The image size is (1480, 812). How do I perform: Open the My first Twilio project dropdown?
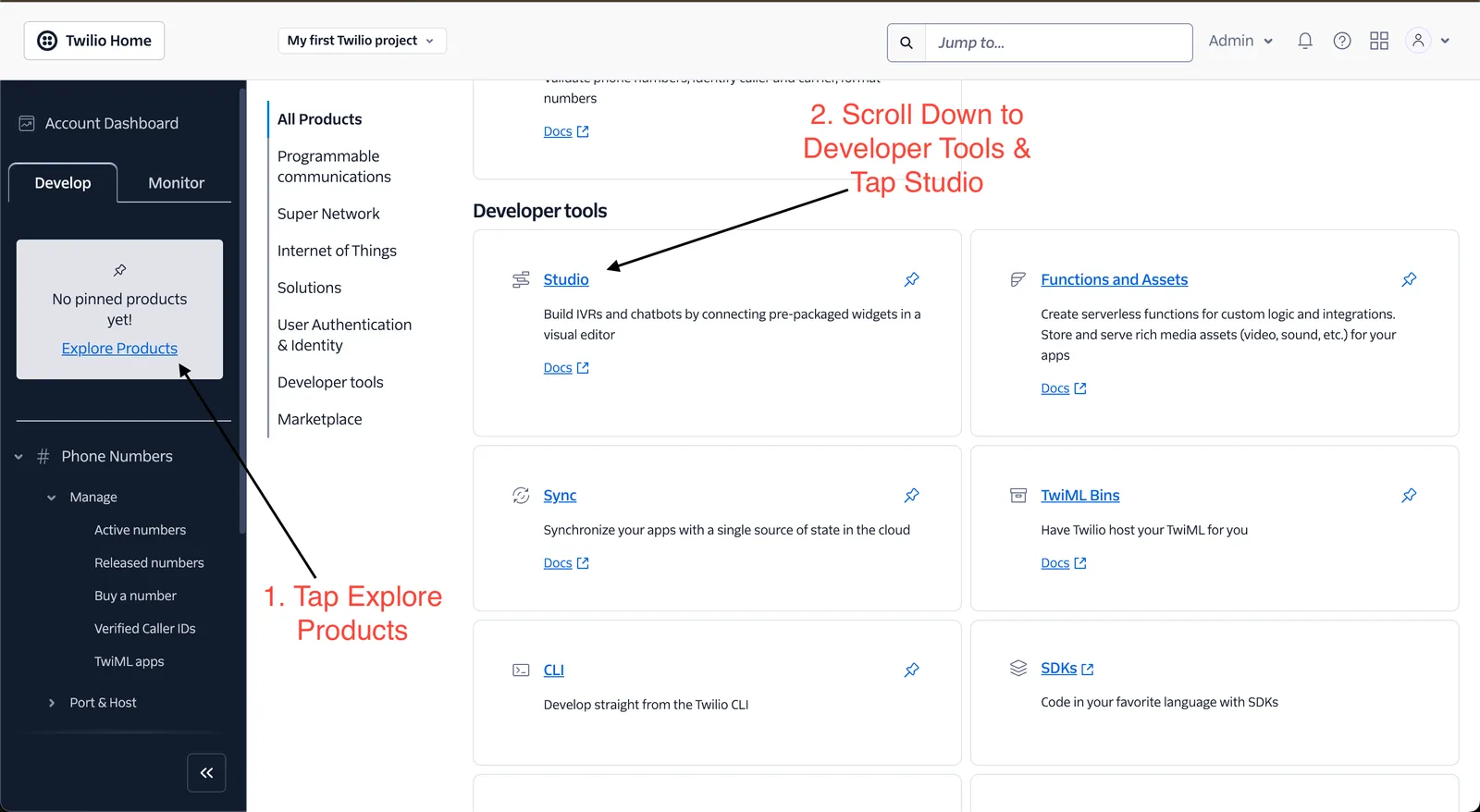click(362, 41)
